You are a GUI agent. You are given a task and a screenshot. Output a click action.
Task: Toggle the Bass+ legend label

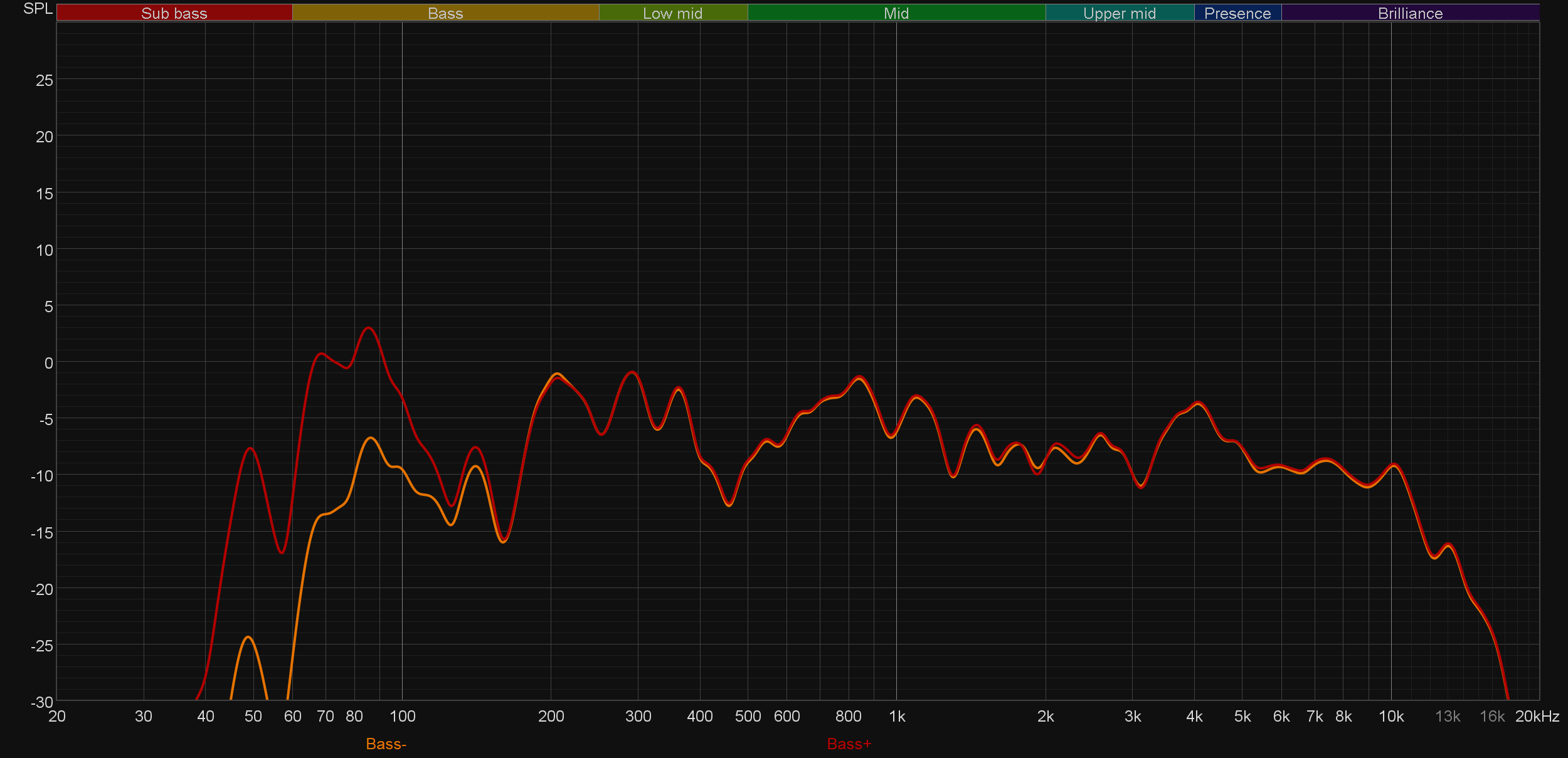tap(849, 744)
